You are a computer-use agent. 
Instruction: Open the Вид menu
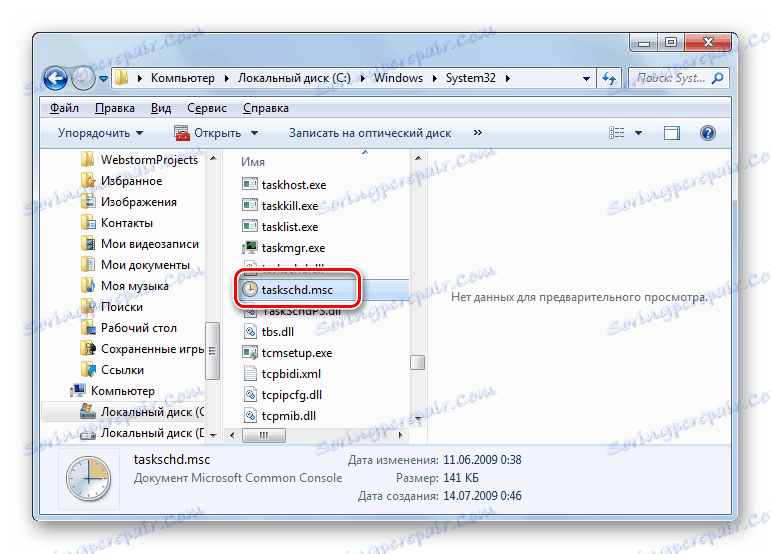coord(161,108)
